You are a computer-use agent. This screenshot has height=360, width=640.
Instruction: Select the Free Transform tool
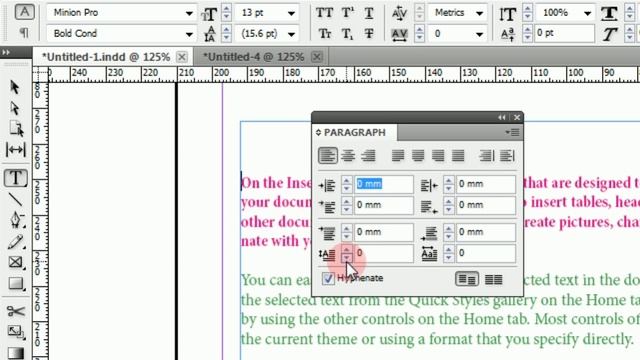pyautogui.click(x=16, y=332)
